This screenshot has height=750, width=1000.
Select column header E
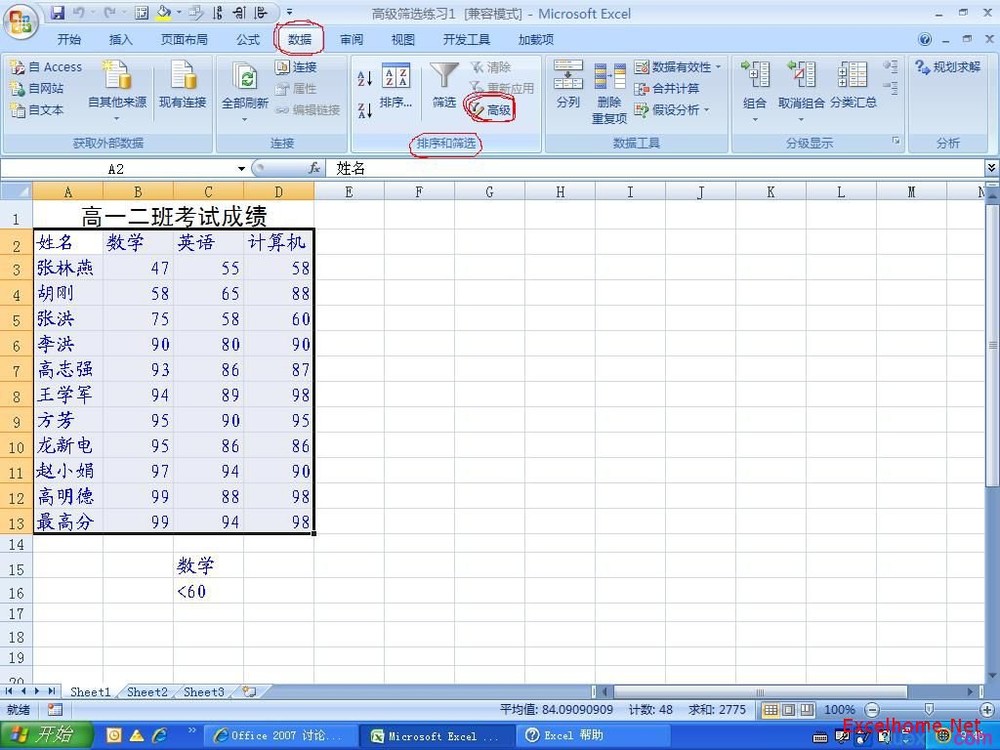tap(349, 191)
